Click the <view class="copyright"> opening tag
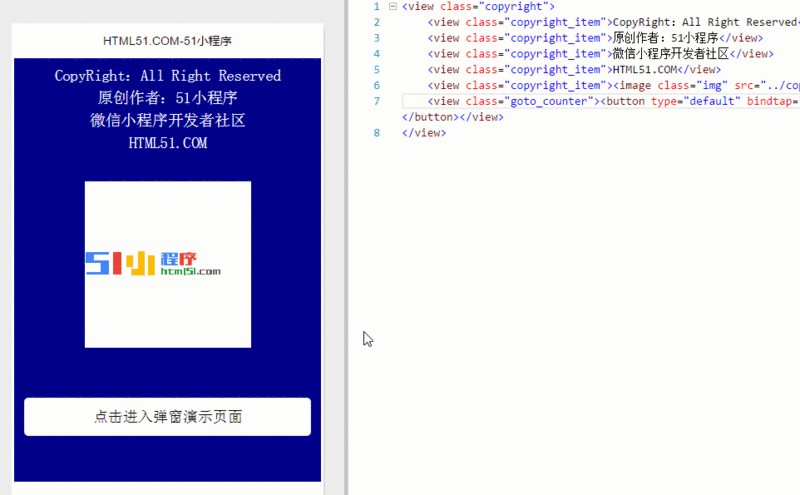Image resolution: width=800 pixels, height=495 pixels. 478,7
